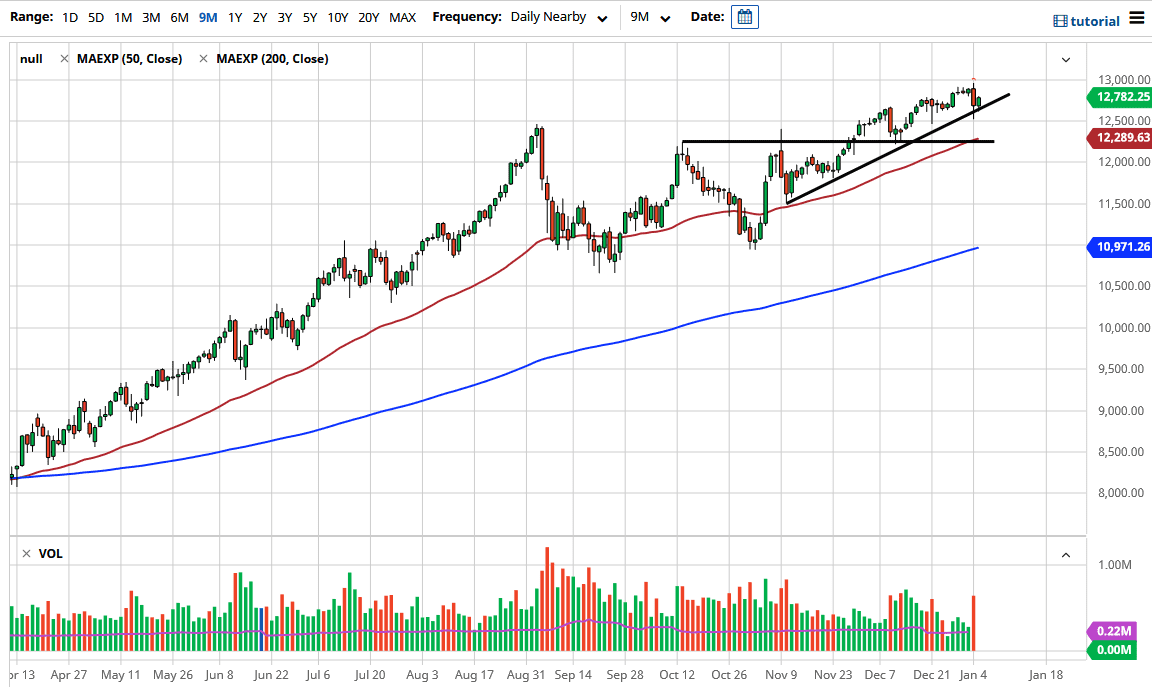Collapse the main chart panel chevron
The width and height of the screenshot is (1152, 694).
pos(1065,60)
